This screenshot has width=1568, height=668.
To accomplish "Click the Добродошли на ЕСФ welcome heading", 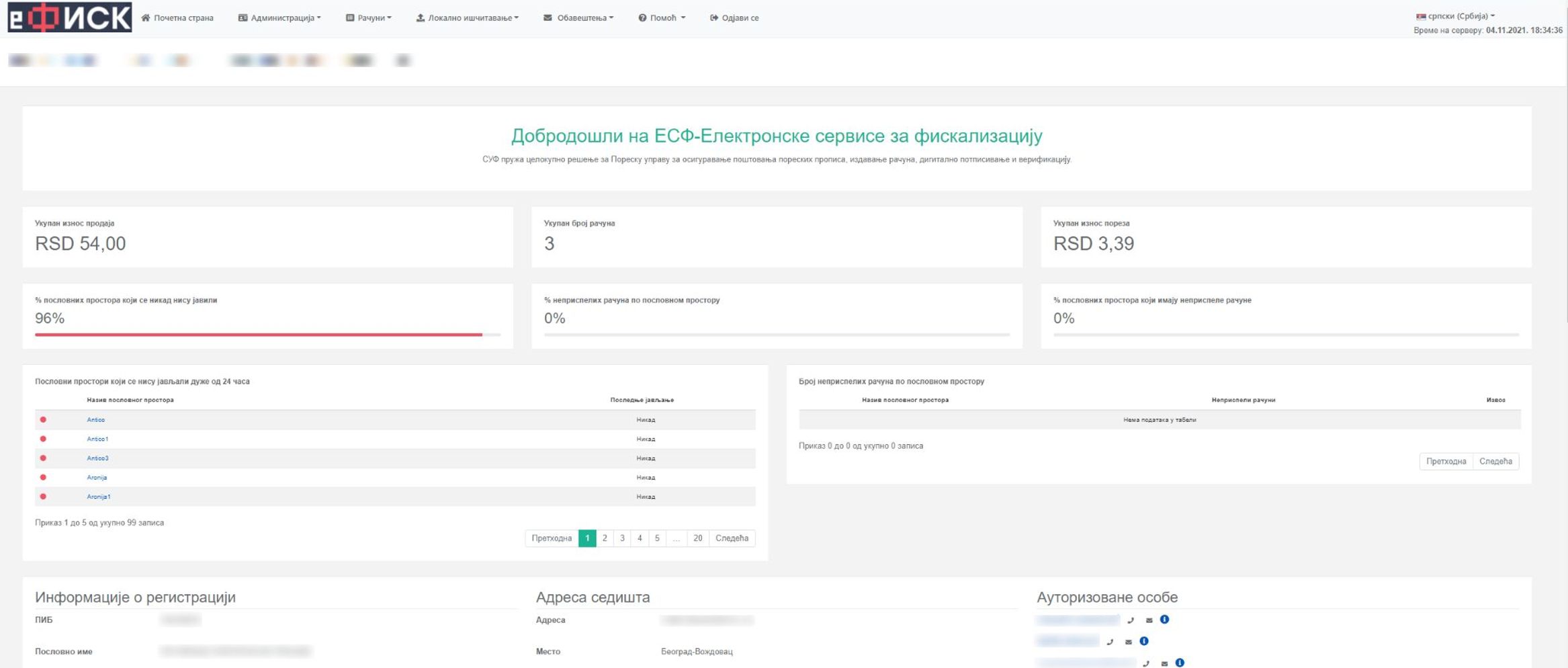I will click(777, 136).
